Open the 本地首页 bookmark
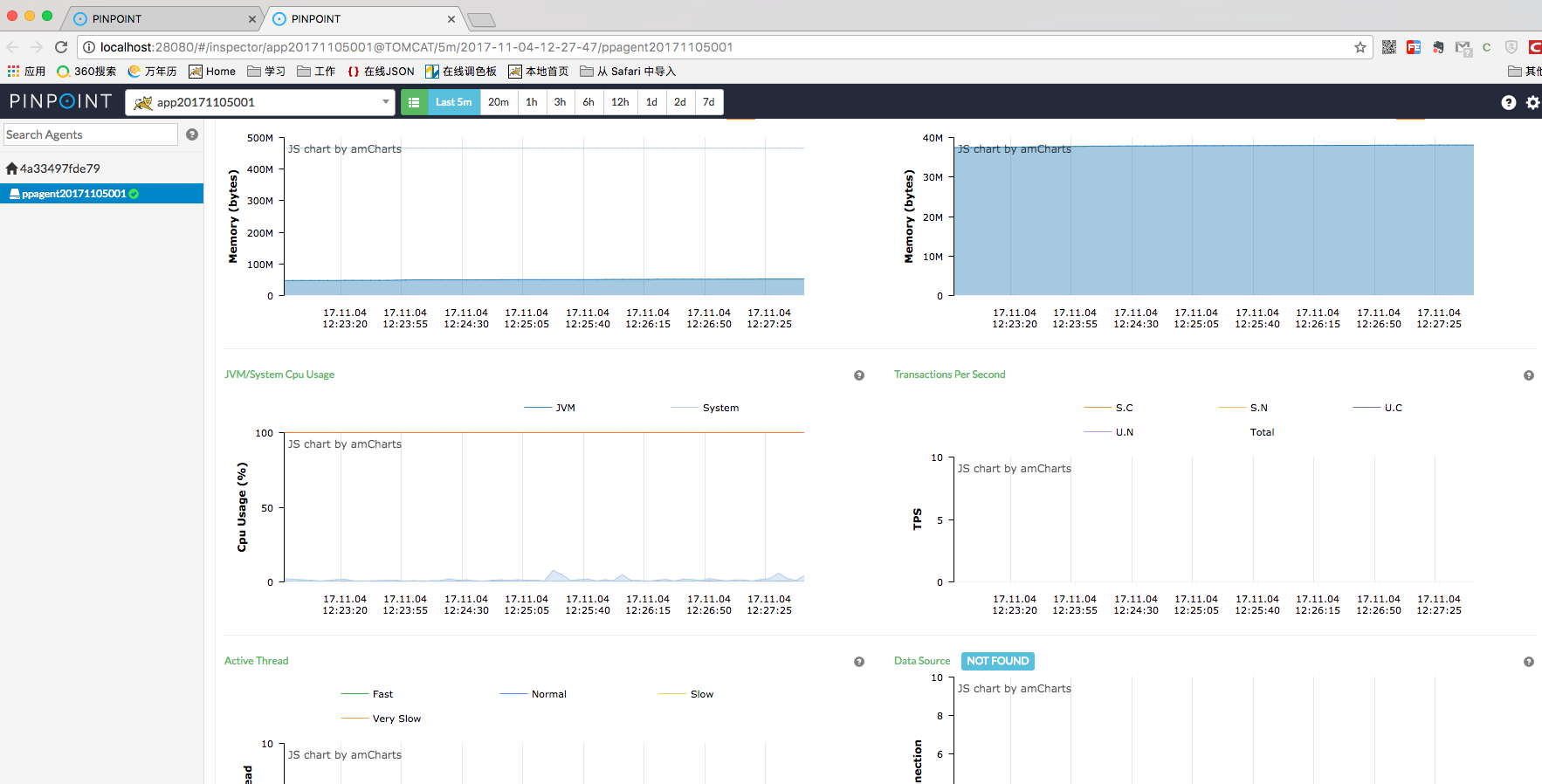Image resolution: width=1542 pixels, height=784 pixels. coord(538,72)
